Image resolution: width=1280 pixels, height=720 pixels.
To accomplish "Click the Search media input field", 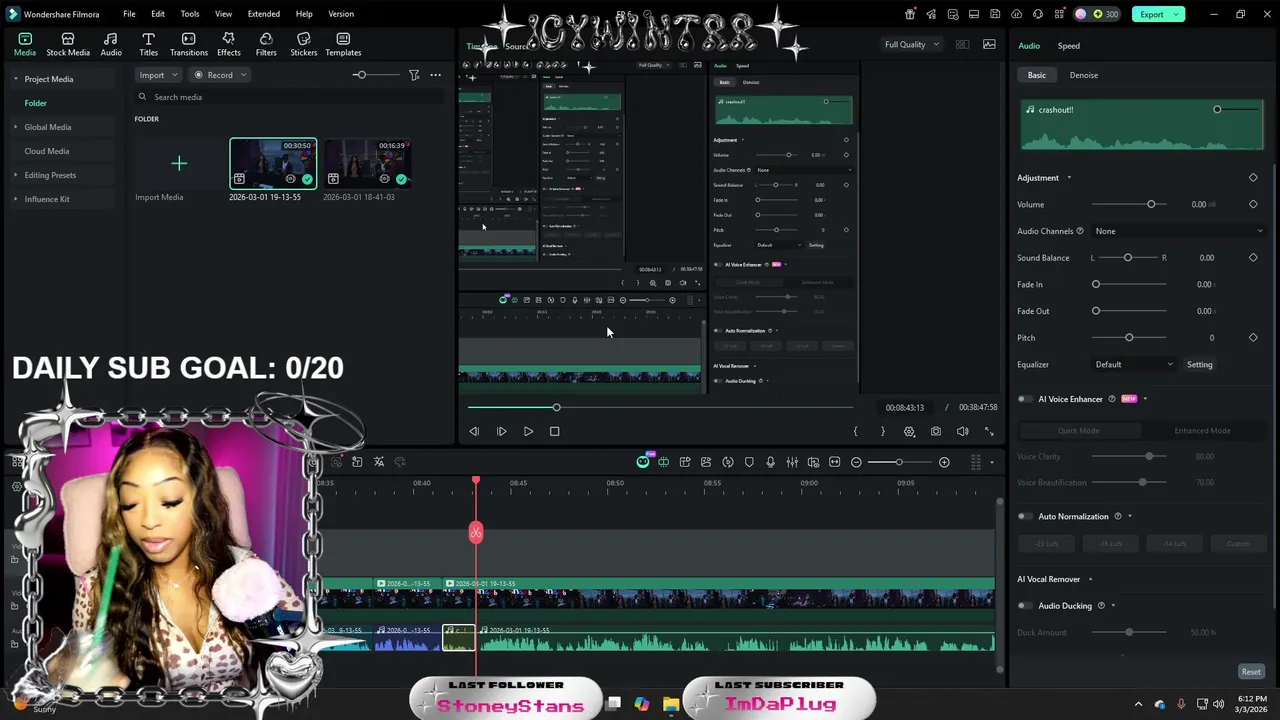I will click(290, 97).
